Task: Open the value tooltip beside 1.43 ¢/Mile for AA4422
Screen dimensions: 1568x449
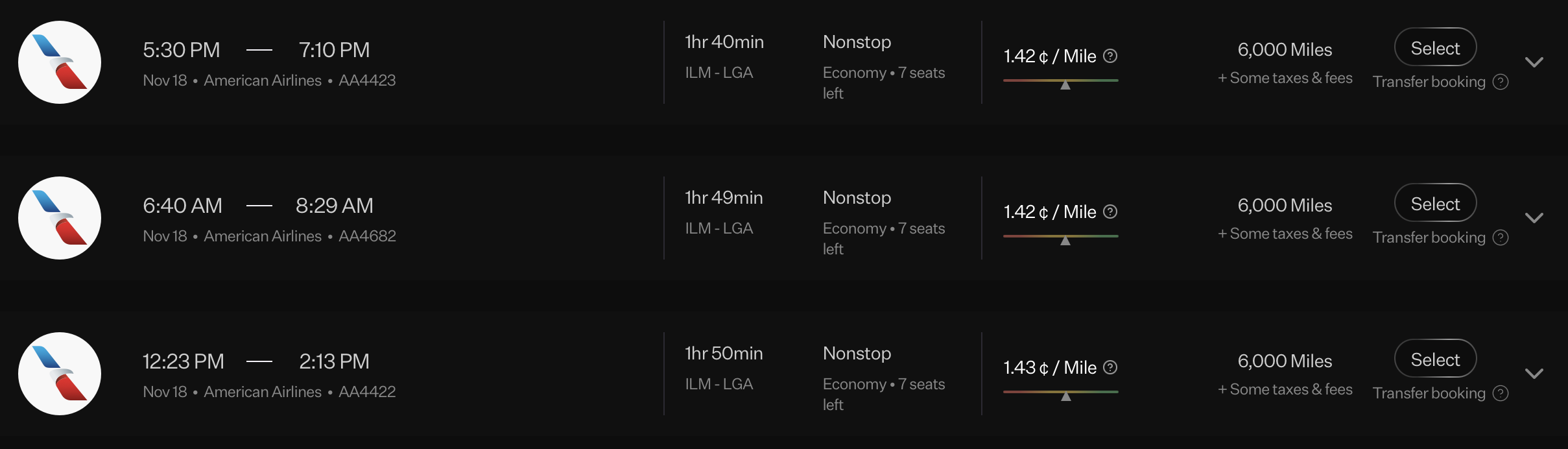Action: point(1110,367)
